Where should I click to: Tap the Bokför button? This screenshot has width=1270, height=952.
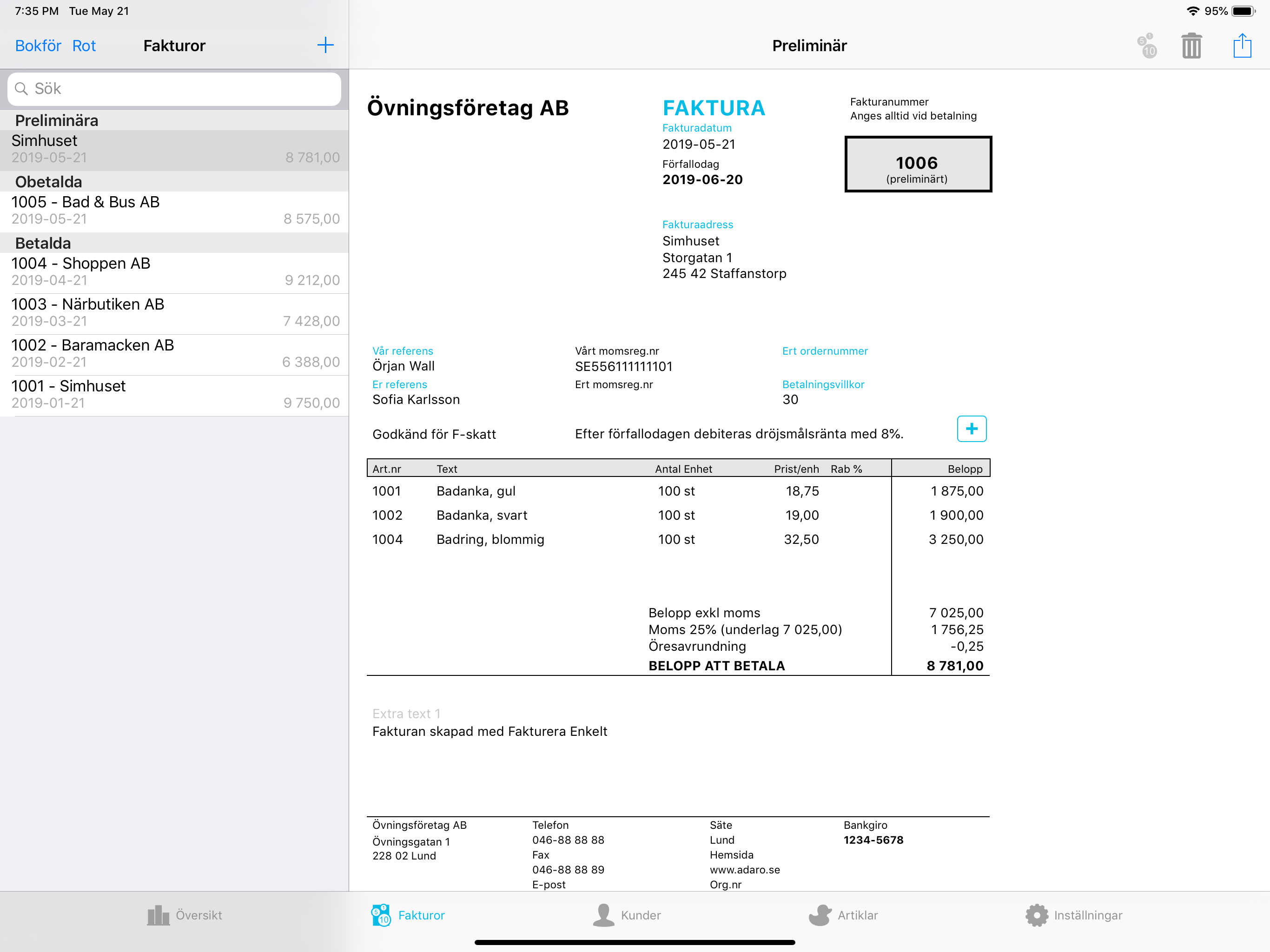click(38, 46)
